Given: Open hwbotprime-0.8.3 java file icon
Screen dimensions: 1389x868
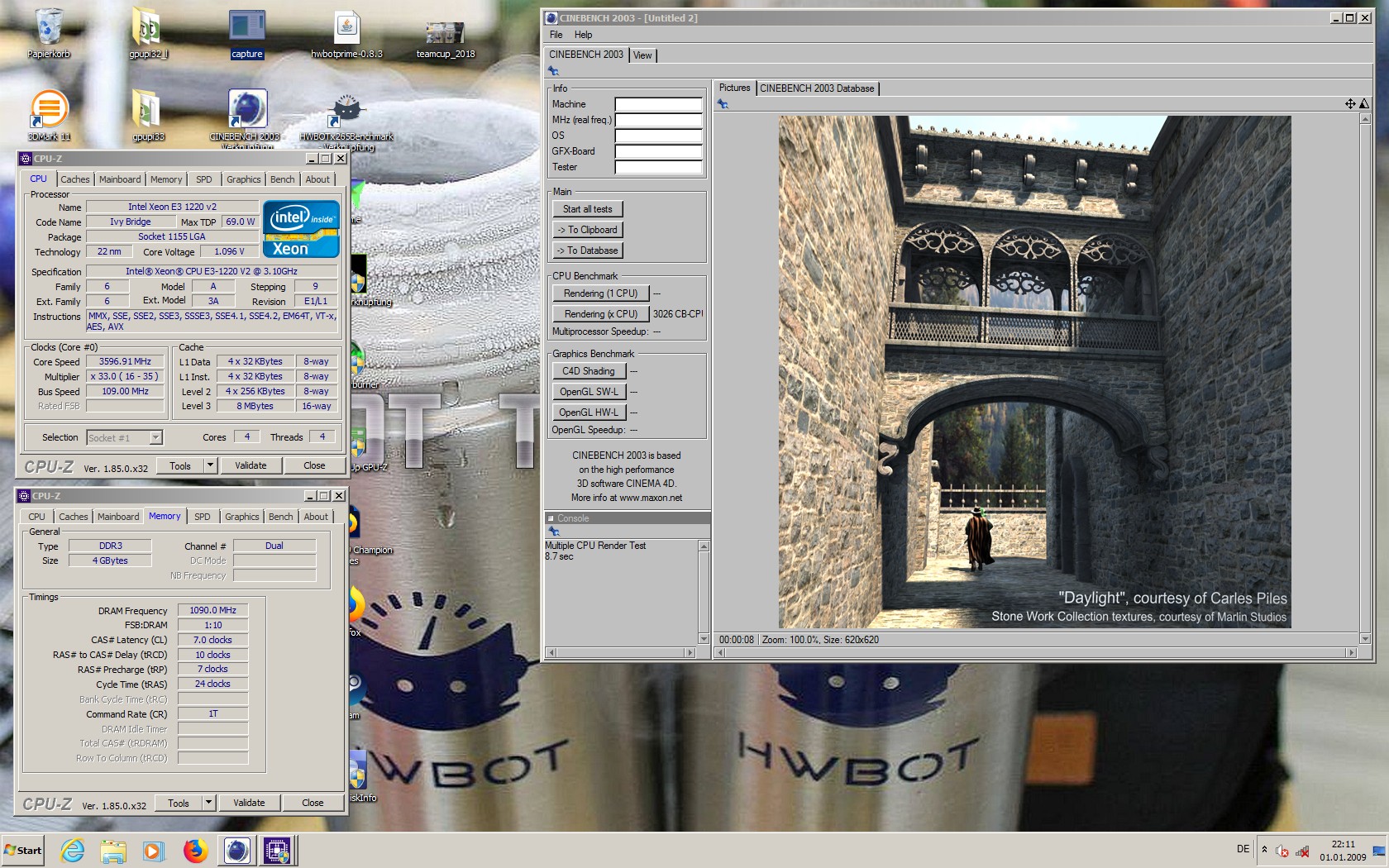Looking at the screenshot, I should coord(346,33).
